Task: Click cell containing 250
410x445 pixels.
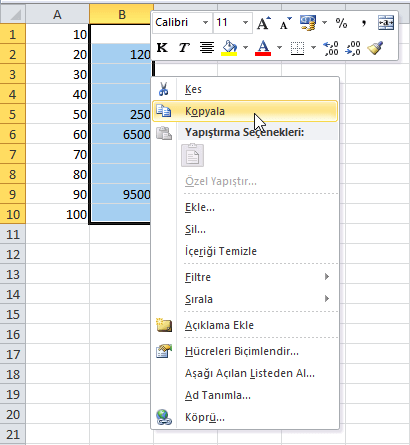Action: [121, 114]
